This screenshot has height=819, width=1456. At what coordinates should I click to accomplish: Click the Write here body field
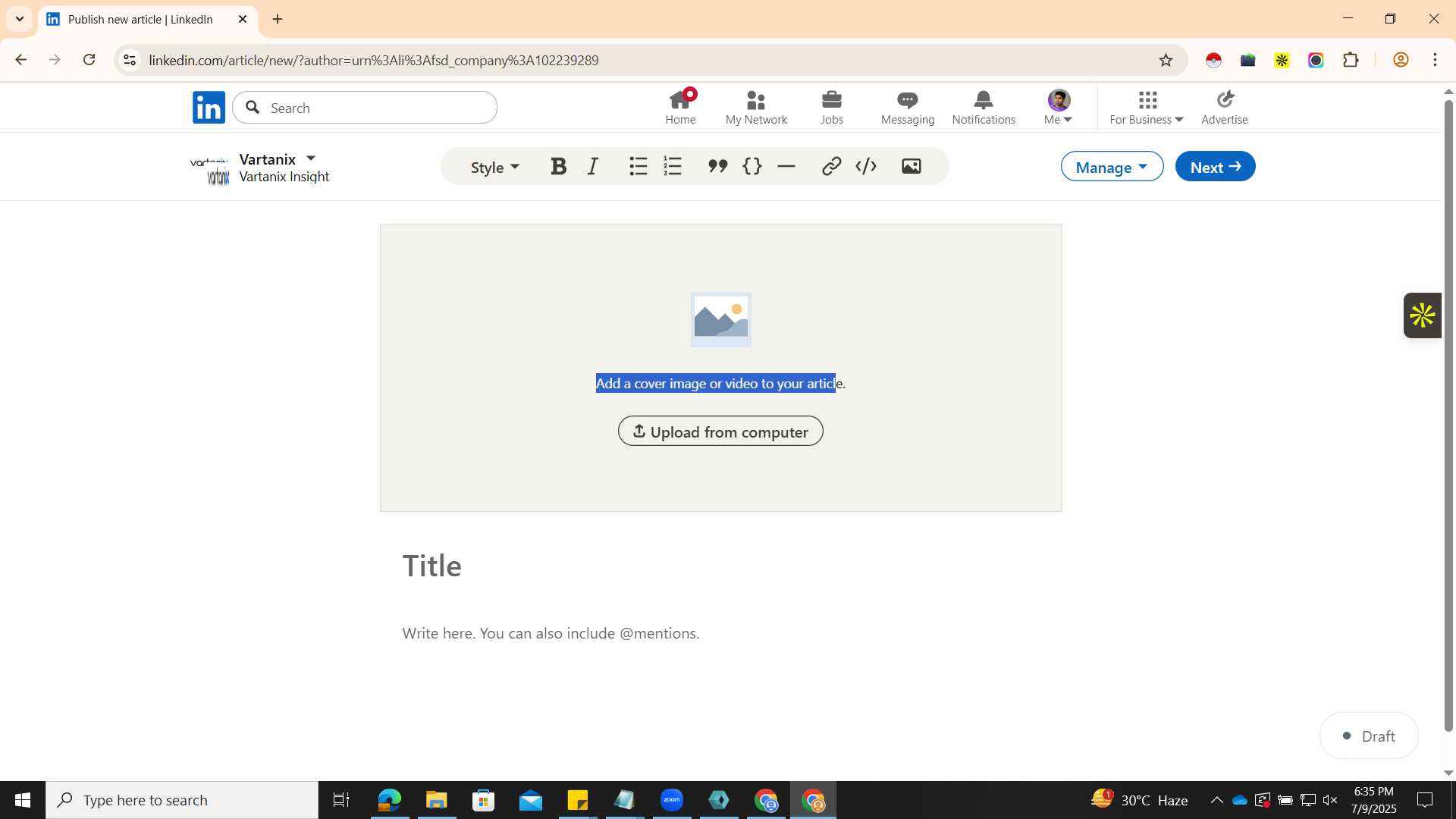click(x=720, y=633)
